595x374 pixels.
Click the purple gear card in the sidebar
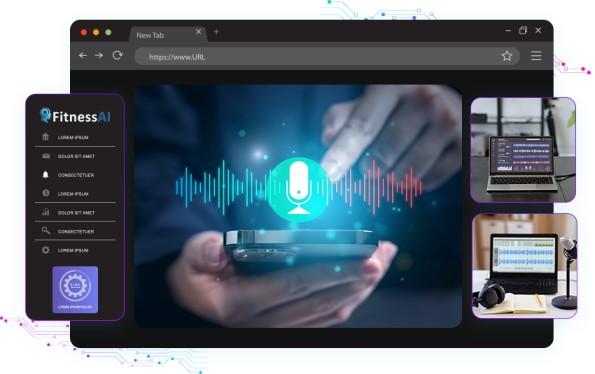tap(75, 289)
